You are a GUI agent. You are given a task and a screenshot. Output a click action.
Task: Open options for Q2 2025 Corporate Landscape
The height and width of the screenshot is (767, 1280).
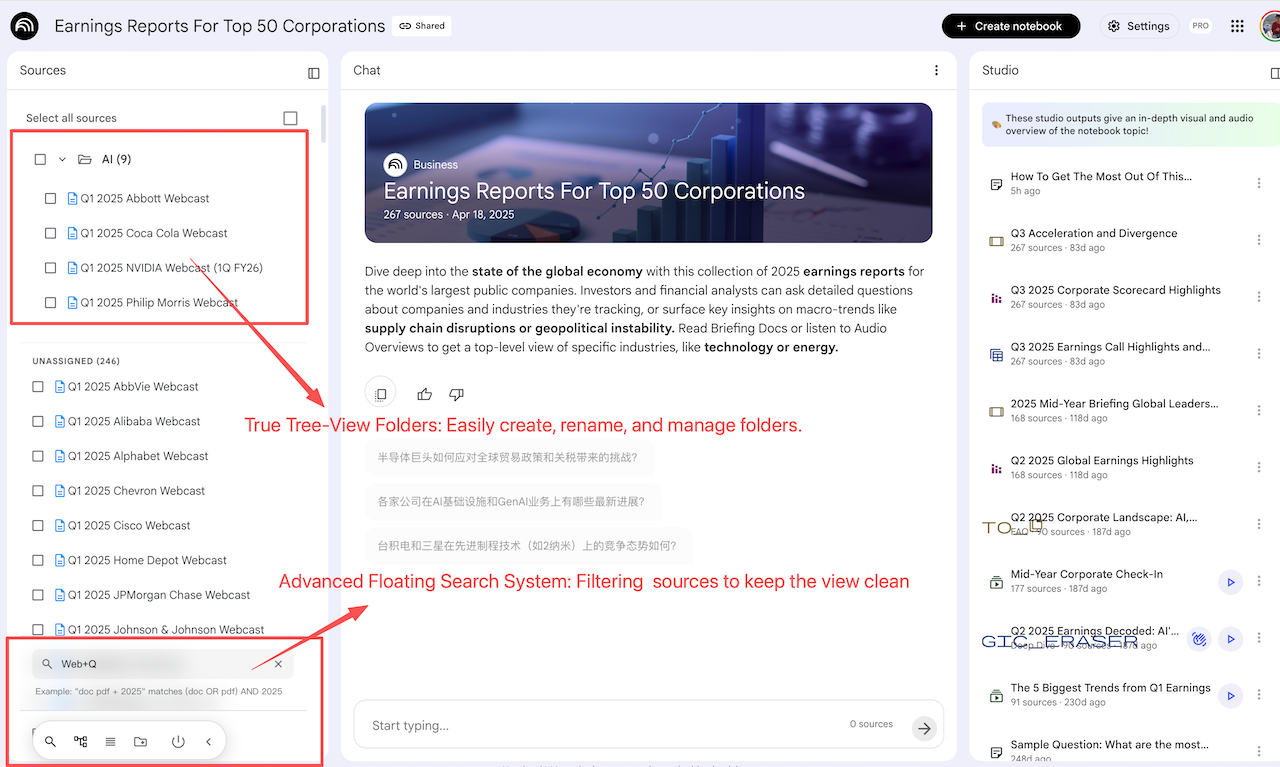pyautogui.click(x=1259, y=525)
